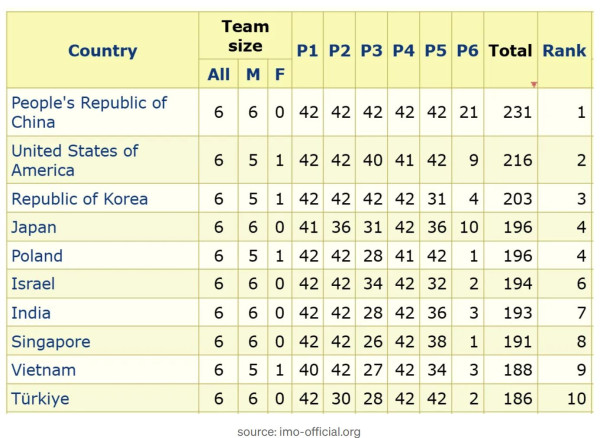Open People's Republic of China link
Viewport: 600px width, 438px height.
pyautogui.click(x=89, y=112)
